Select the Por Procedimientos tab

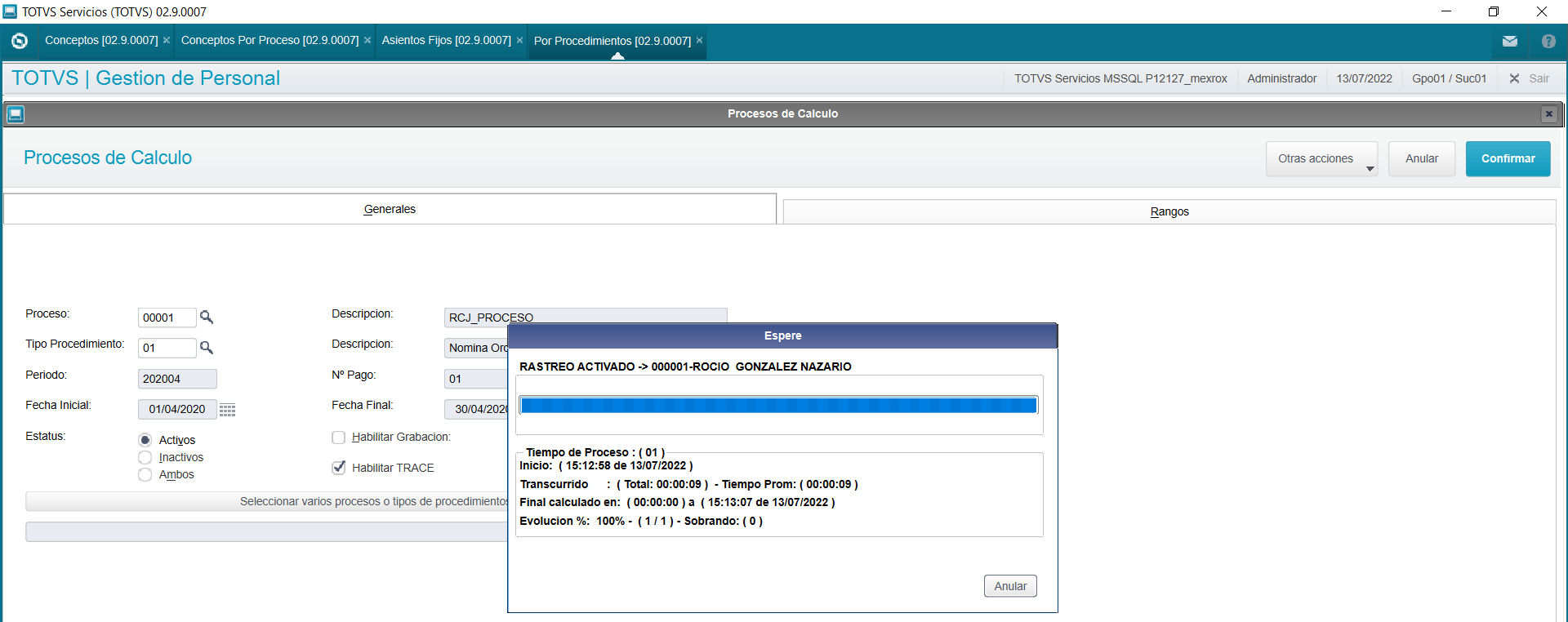point(612,41)
